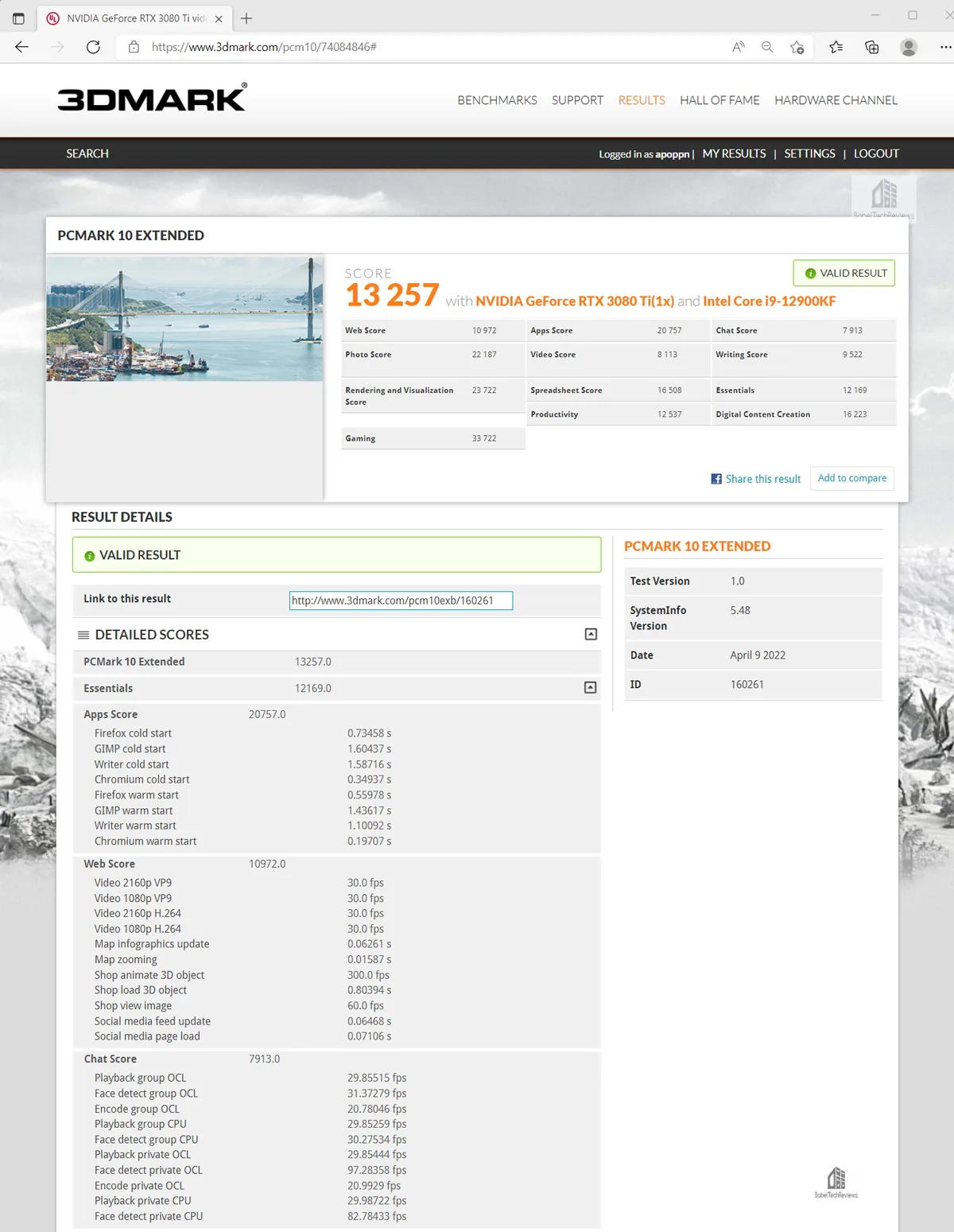Open account Settings link

[x=809, y=154]
